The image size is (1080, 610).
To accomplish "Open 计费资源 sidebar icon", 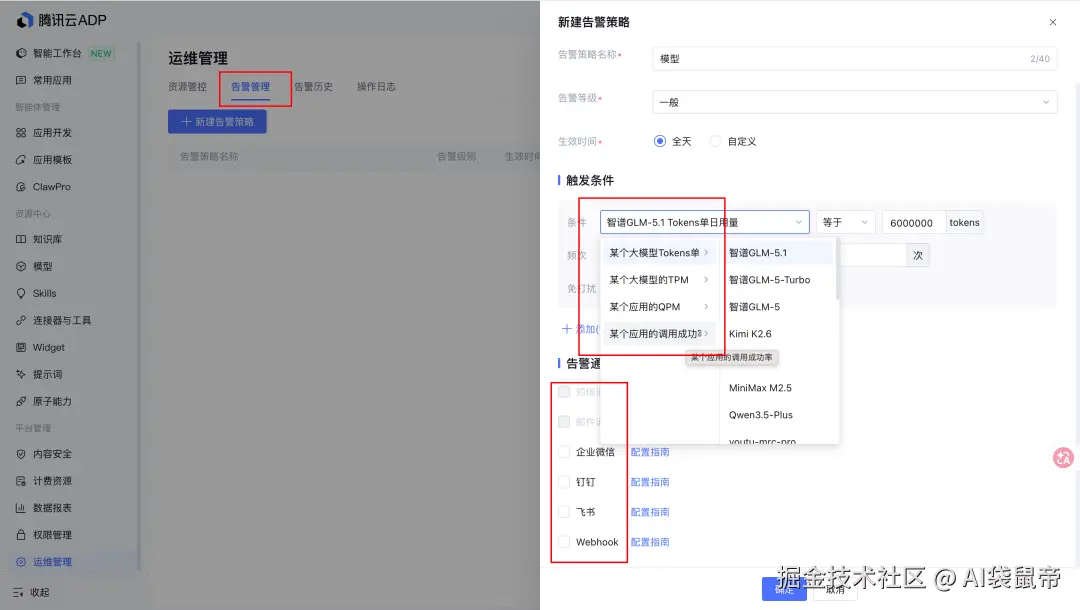I will tap(21, 481).
